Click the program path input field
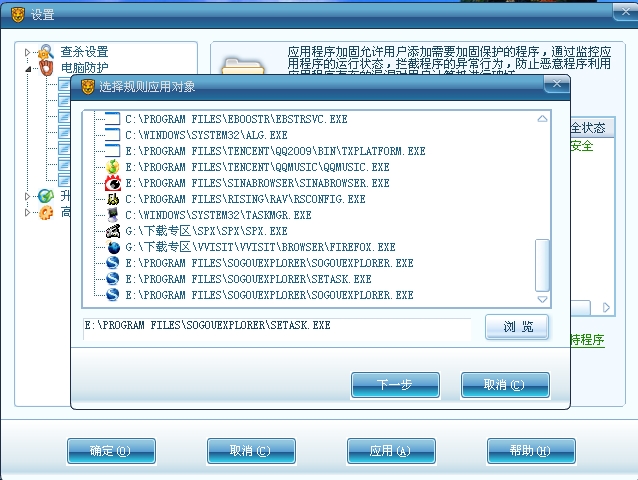 pos(277,328)
